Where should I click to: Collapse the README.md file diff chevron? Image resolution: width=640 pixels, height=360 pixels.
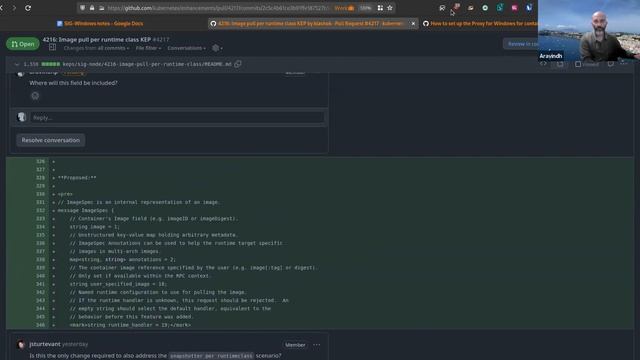pyautogui.click(x=17, y=64)
